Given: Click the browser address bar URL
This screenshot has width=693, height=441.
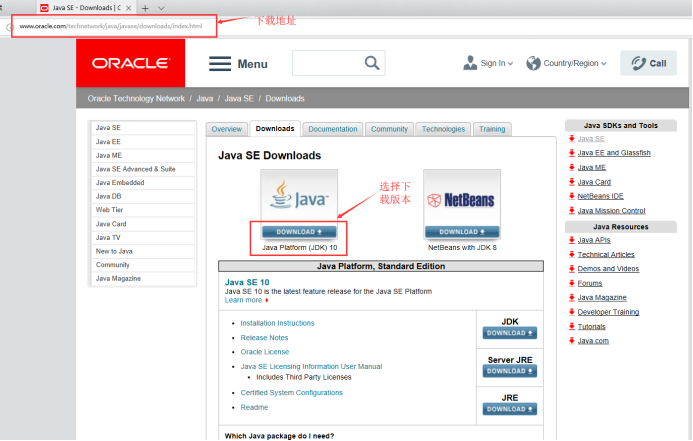Looking at the screenshot, I should (111, 26).
